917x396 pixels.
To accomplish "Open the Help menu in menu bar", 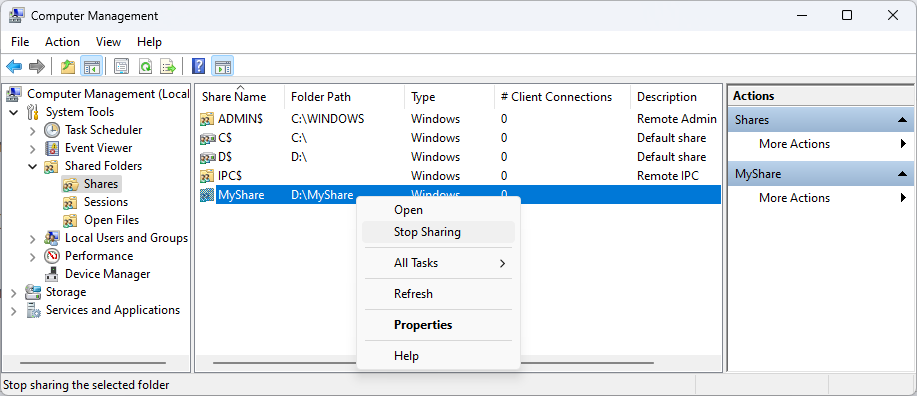I will (149, 42).
